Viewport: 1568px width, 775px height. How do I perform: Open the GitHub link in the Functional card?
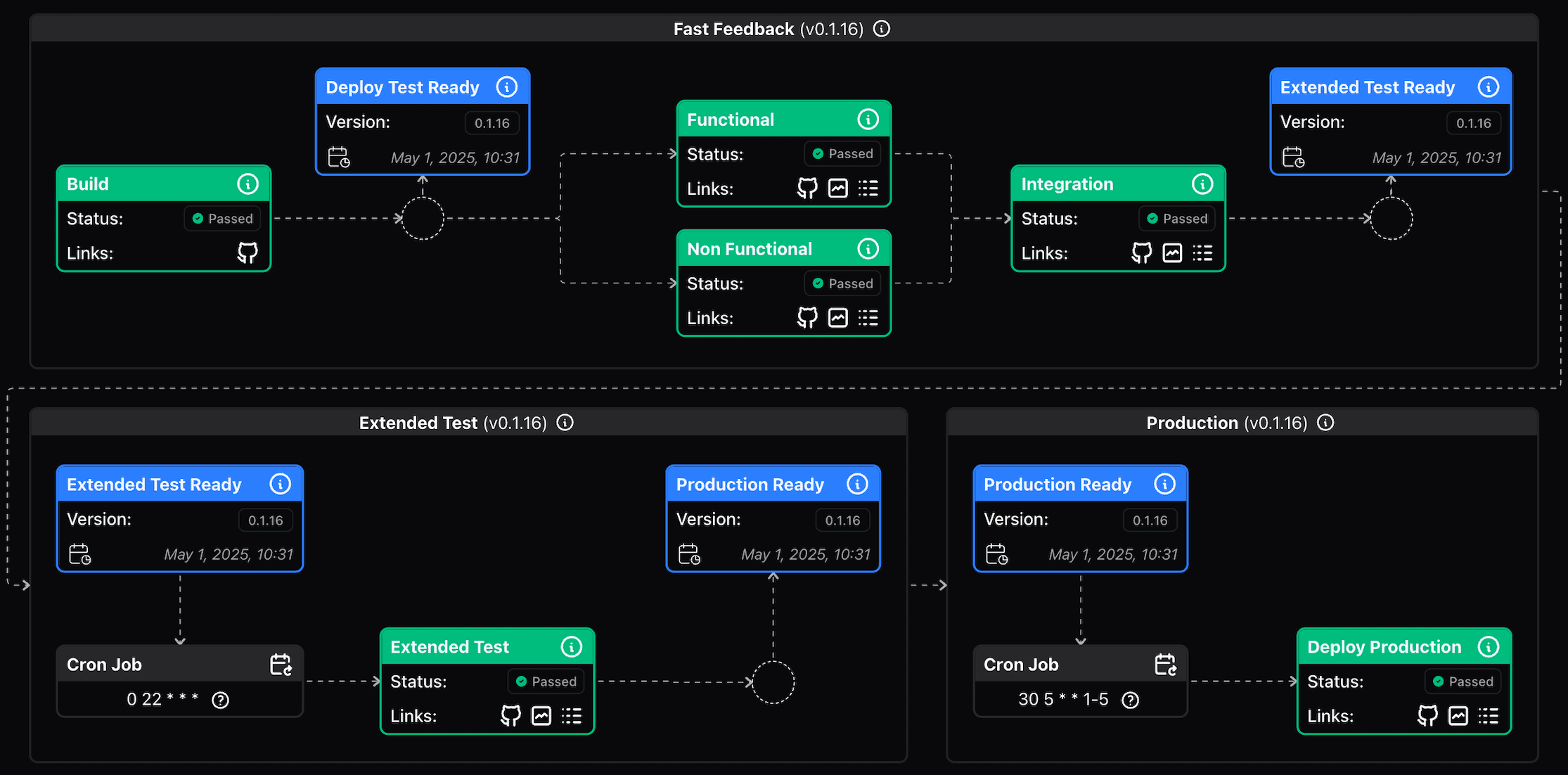tap(807, 188)
